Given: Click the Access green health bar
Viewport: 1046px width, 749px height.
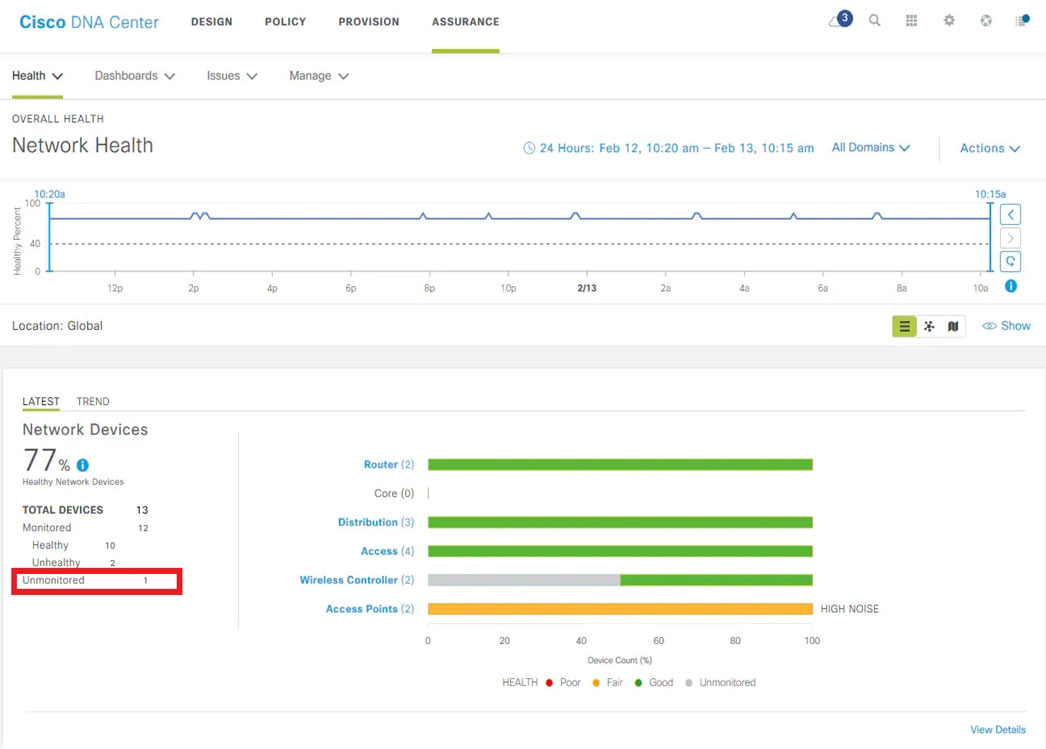Looking at the screenshot, I should click(x=620, y=552).
